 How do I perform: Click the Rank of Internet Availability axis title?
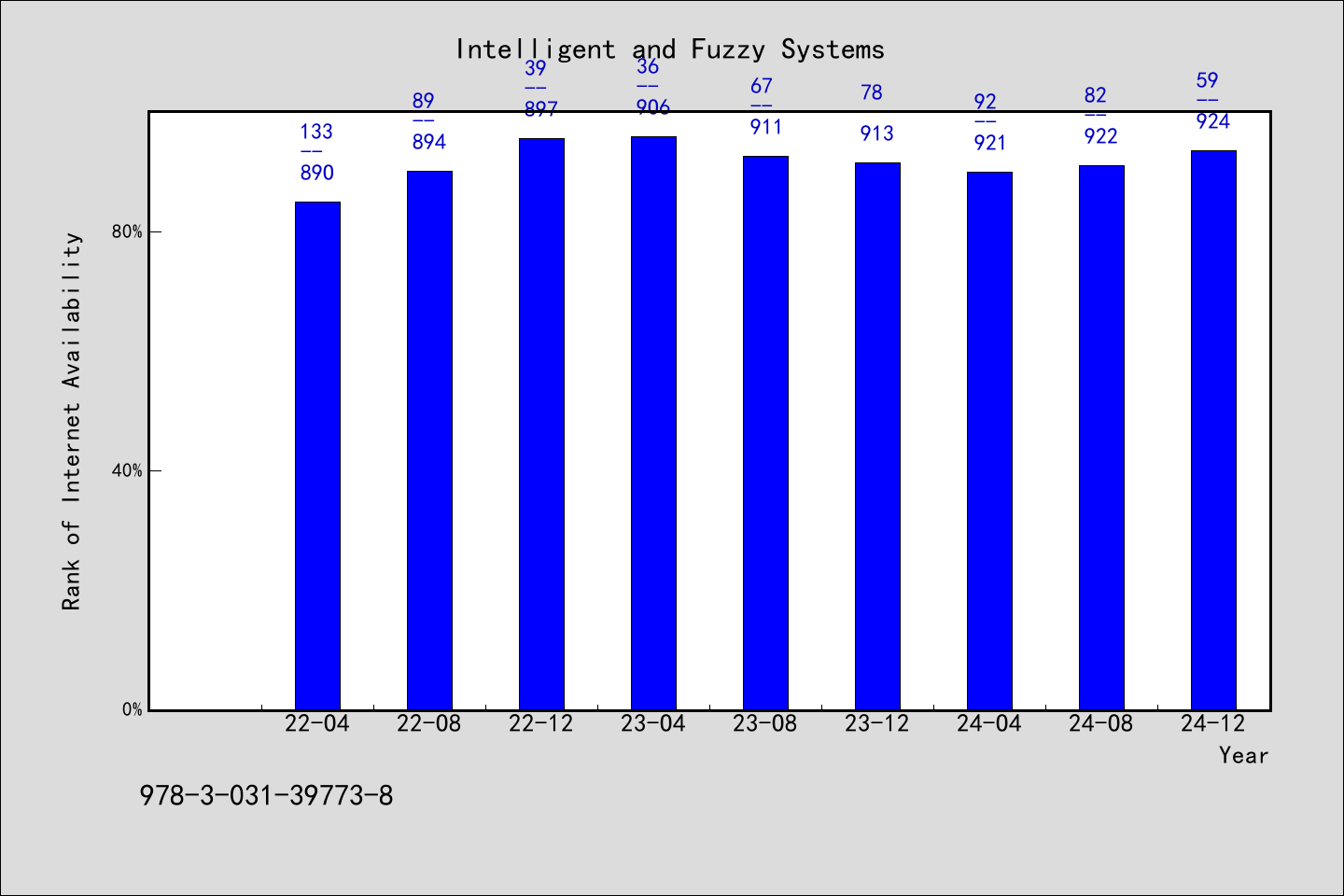coord(72,421)
